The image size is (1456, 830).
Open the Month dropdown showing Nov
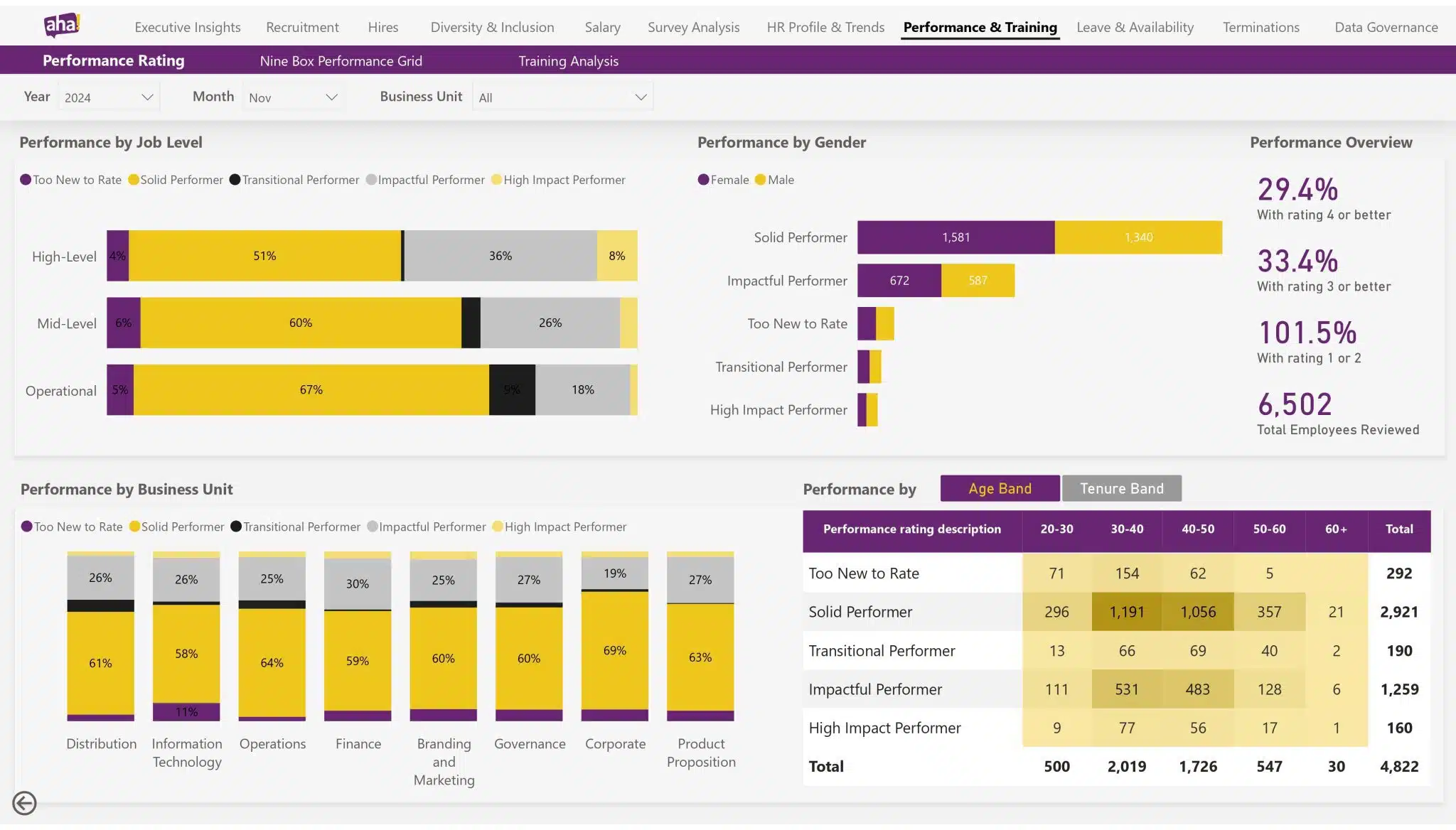293,96
